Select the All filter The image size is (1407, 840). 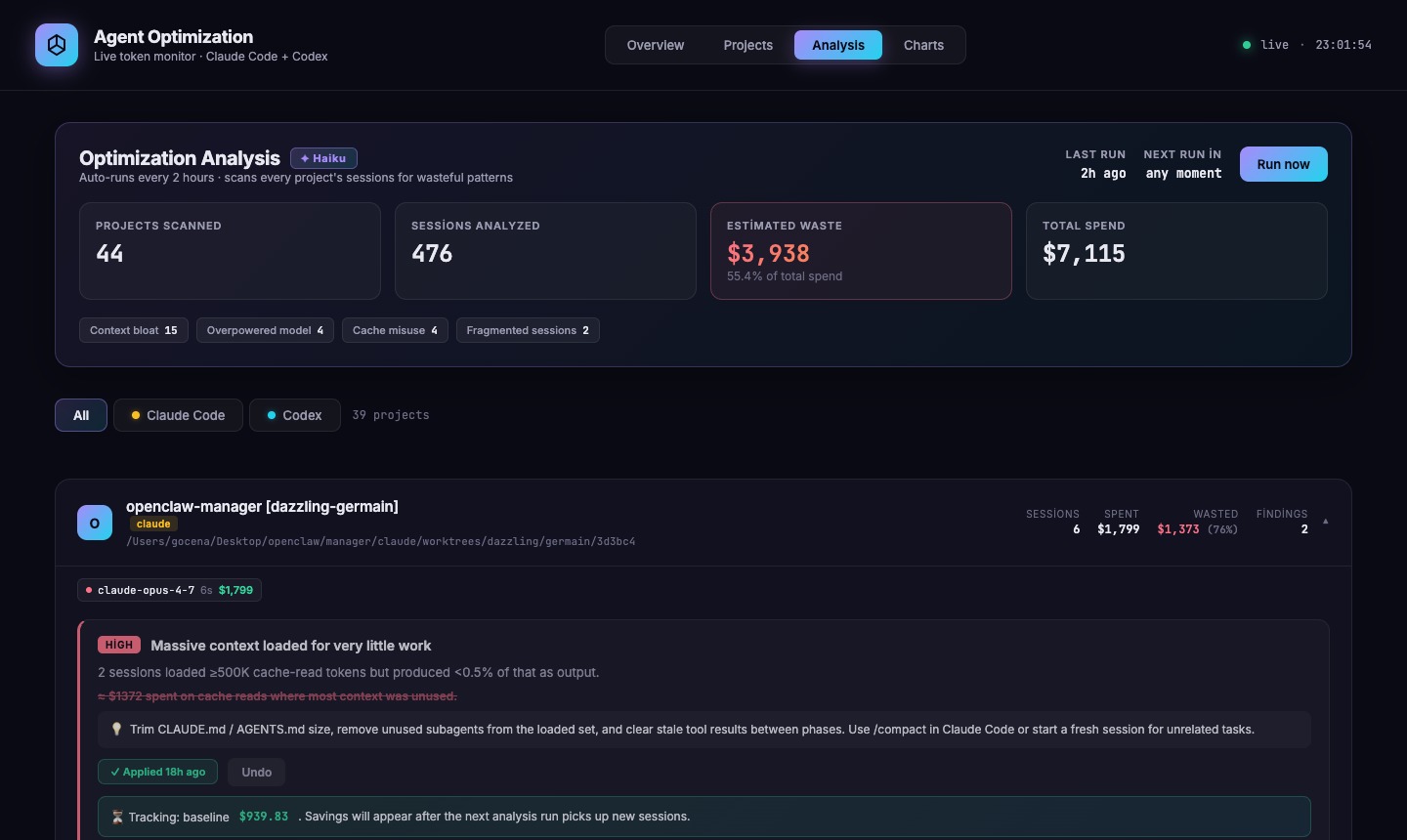pos(81,415)
